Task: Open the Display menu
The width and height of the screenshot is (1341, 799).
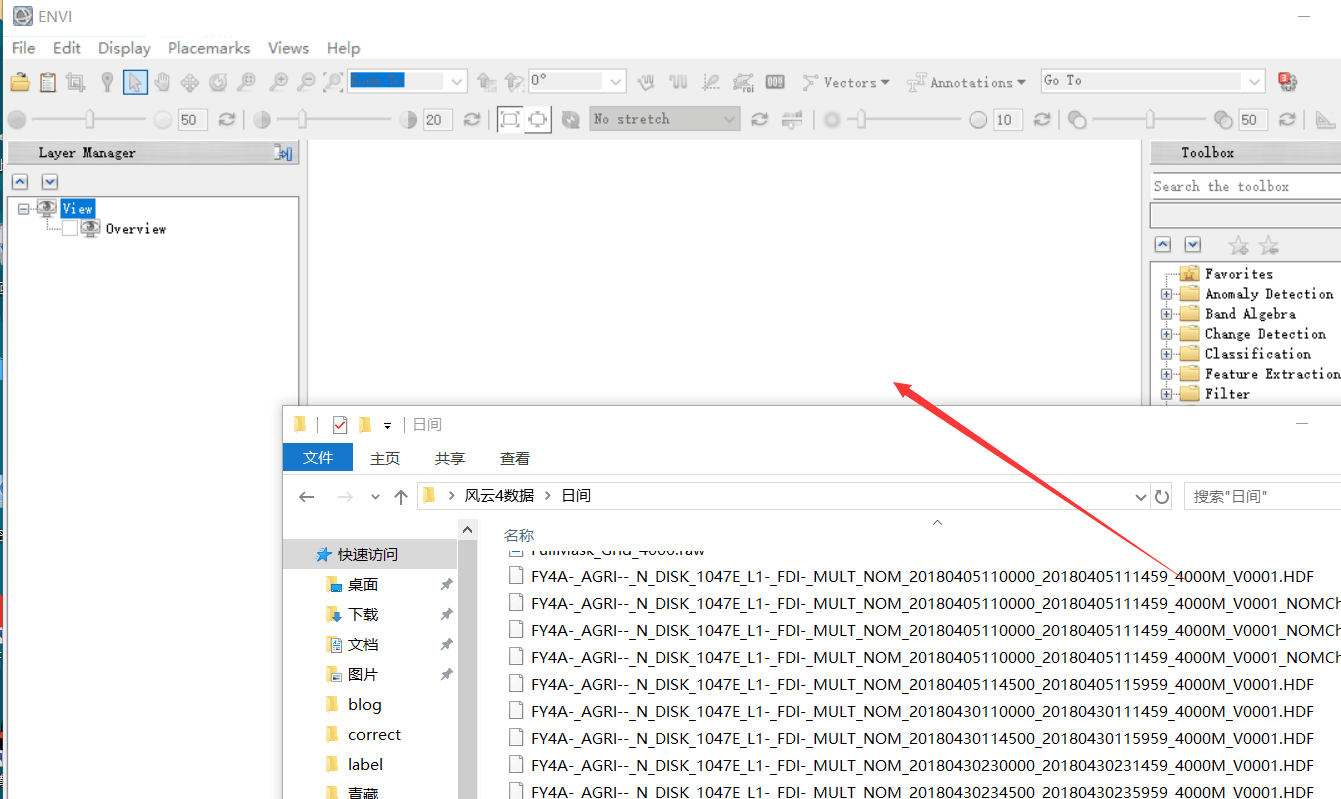Action: (124, 48)
